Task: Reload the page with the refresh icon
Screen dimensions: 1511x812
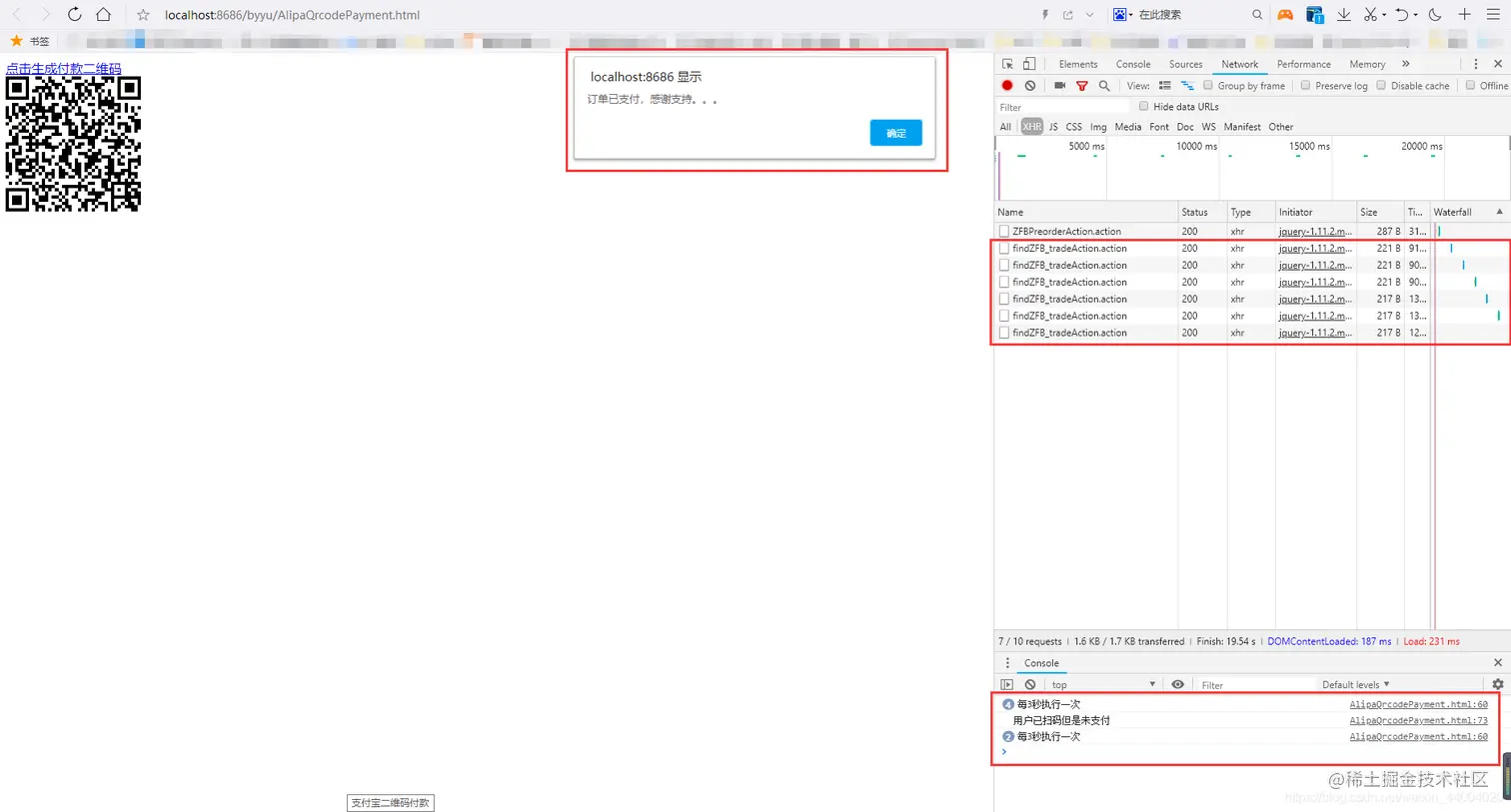Action: pos(74,15)
